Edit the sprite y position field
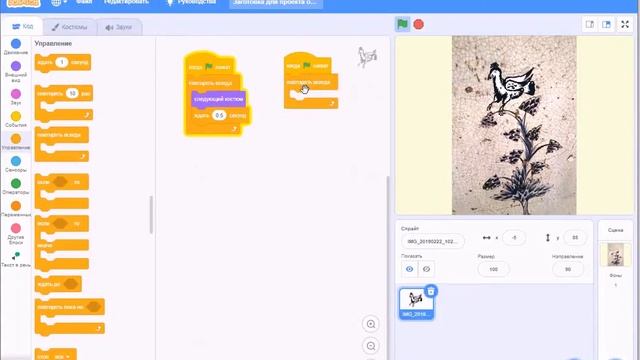This screenshot has height=360, width=640. (575, 238)
